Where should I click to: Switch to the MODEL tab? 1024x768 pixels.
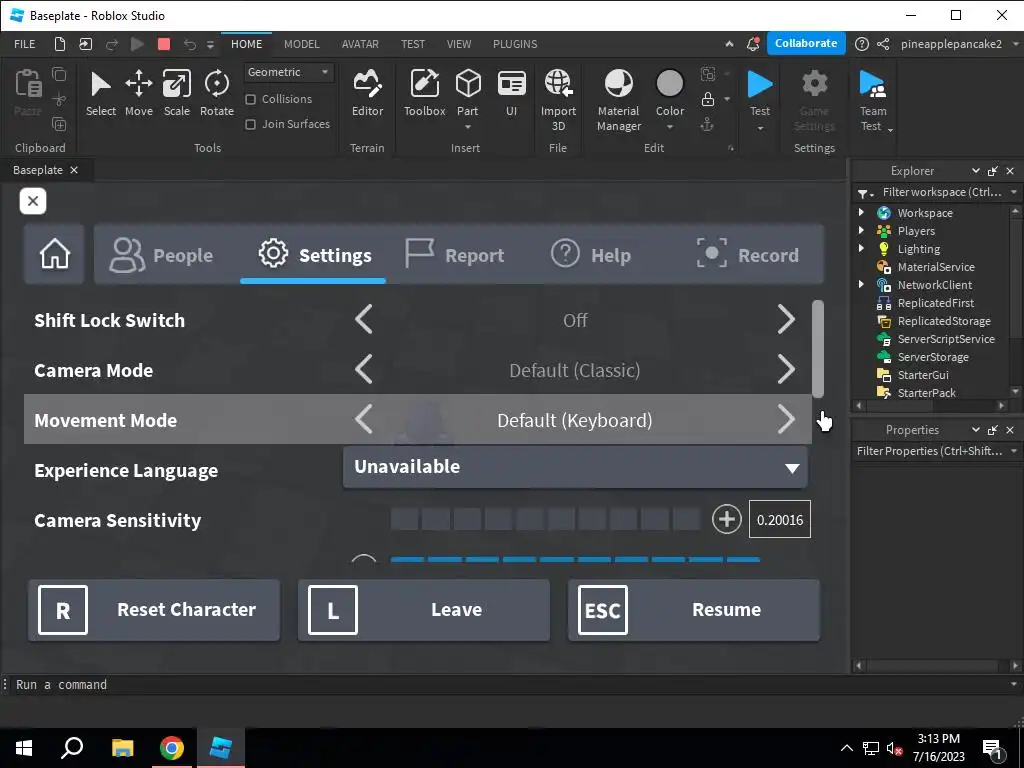[x=302, y=44]
